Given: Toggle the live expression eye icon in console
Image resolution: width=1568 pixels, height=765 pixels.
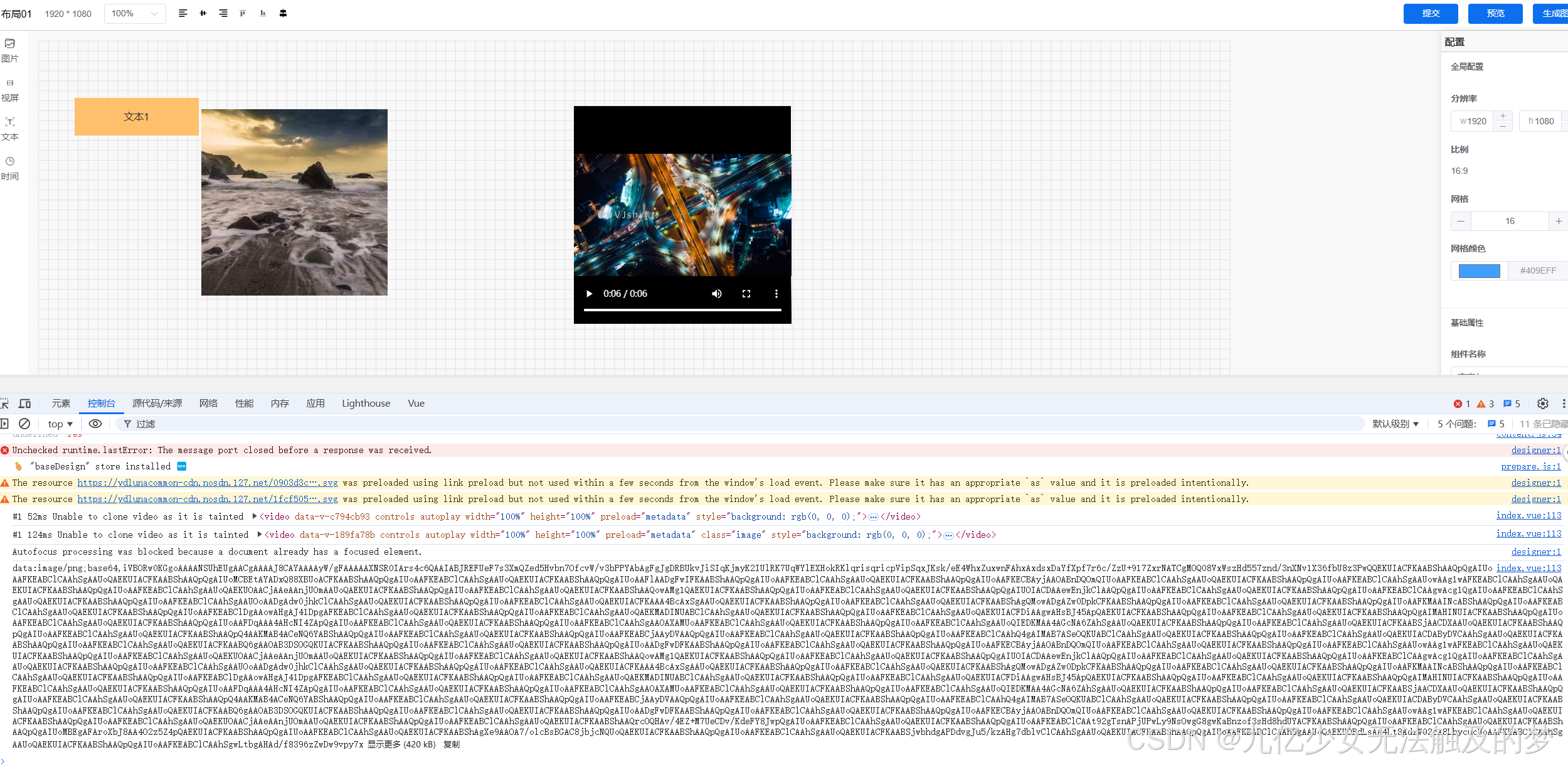Looking at the screenshot, I should (95, 424).
